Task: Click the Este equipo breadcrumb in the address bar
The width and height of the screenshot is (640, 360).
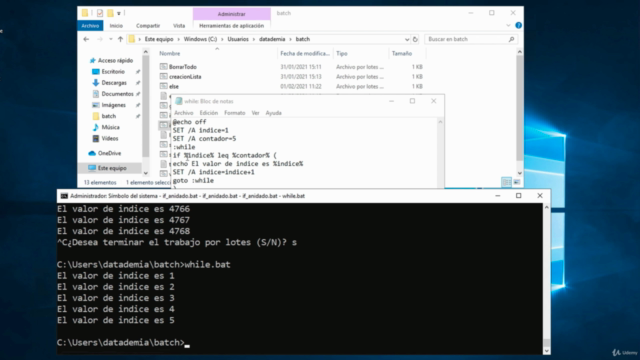Action: [159, 39]
